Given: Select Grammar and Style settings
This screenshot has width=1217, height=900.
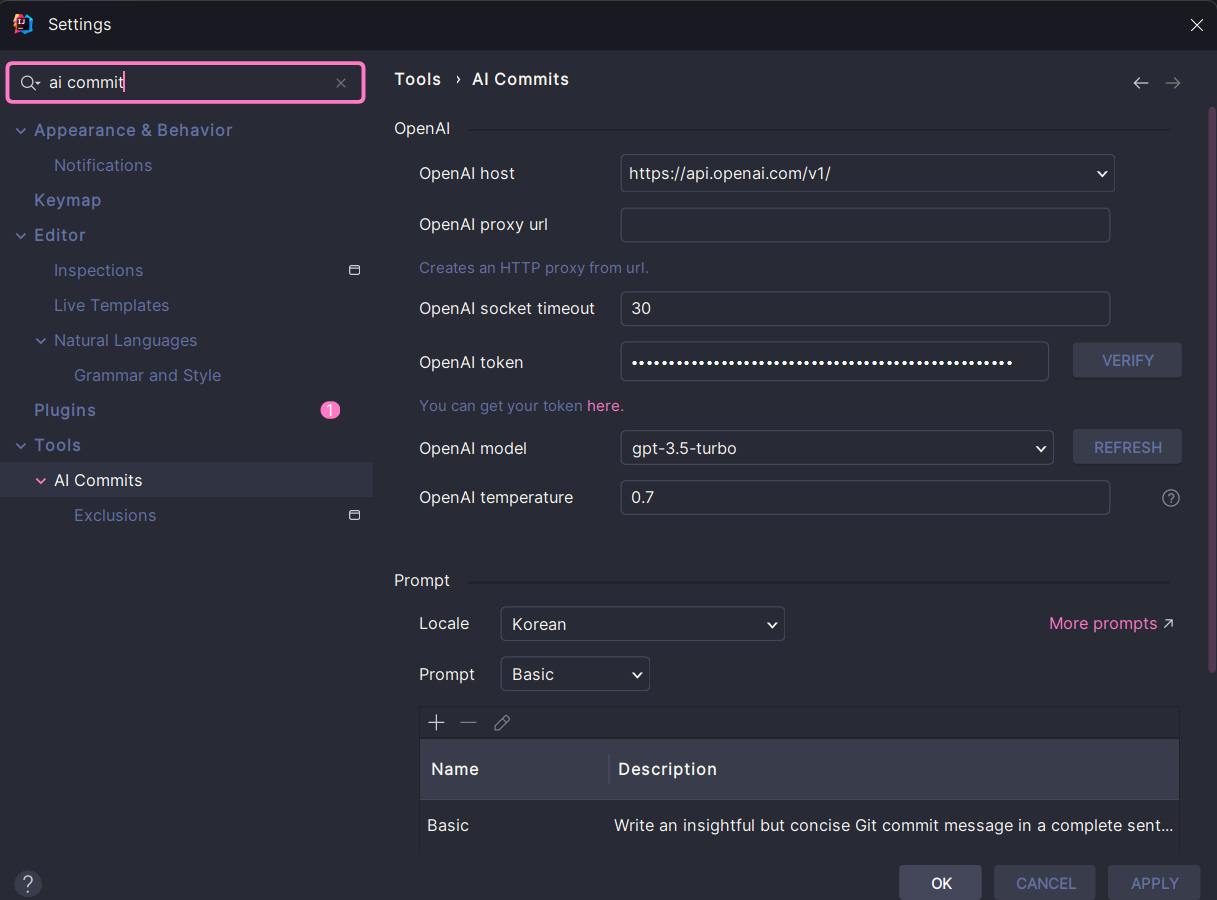Looking at the screenshot, I should click(x=147, y=375).
